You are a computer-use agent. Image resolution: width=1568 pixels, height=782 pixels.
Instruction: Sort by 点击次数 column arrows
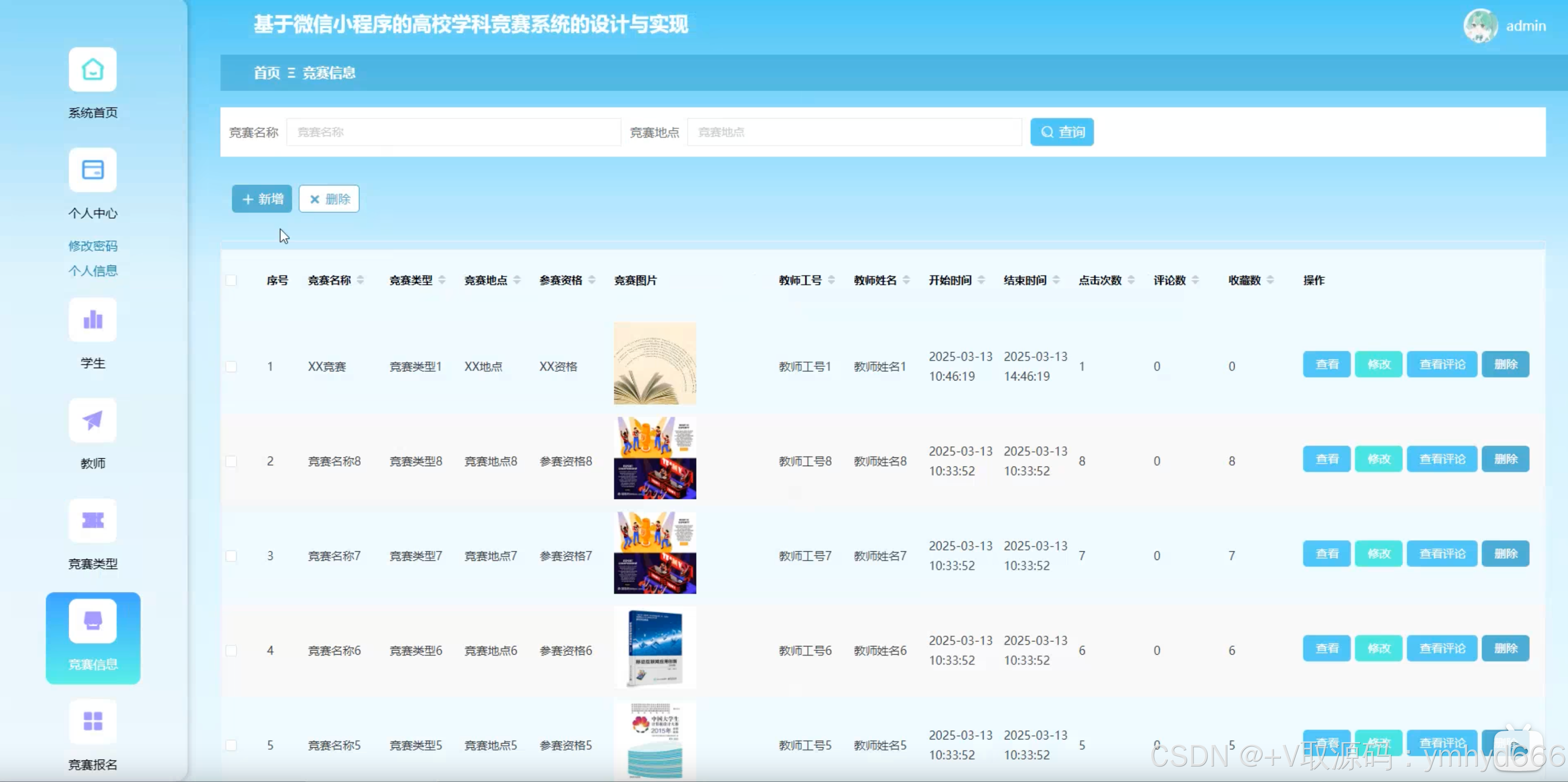click(x=1131, y=280)
